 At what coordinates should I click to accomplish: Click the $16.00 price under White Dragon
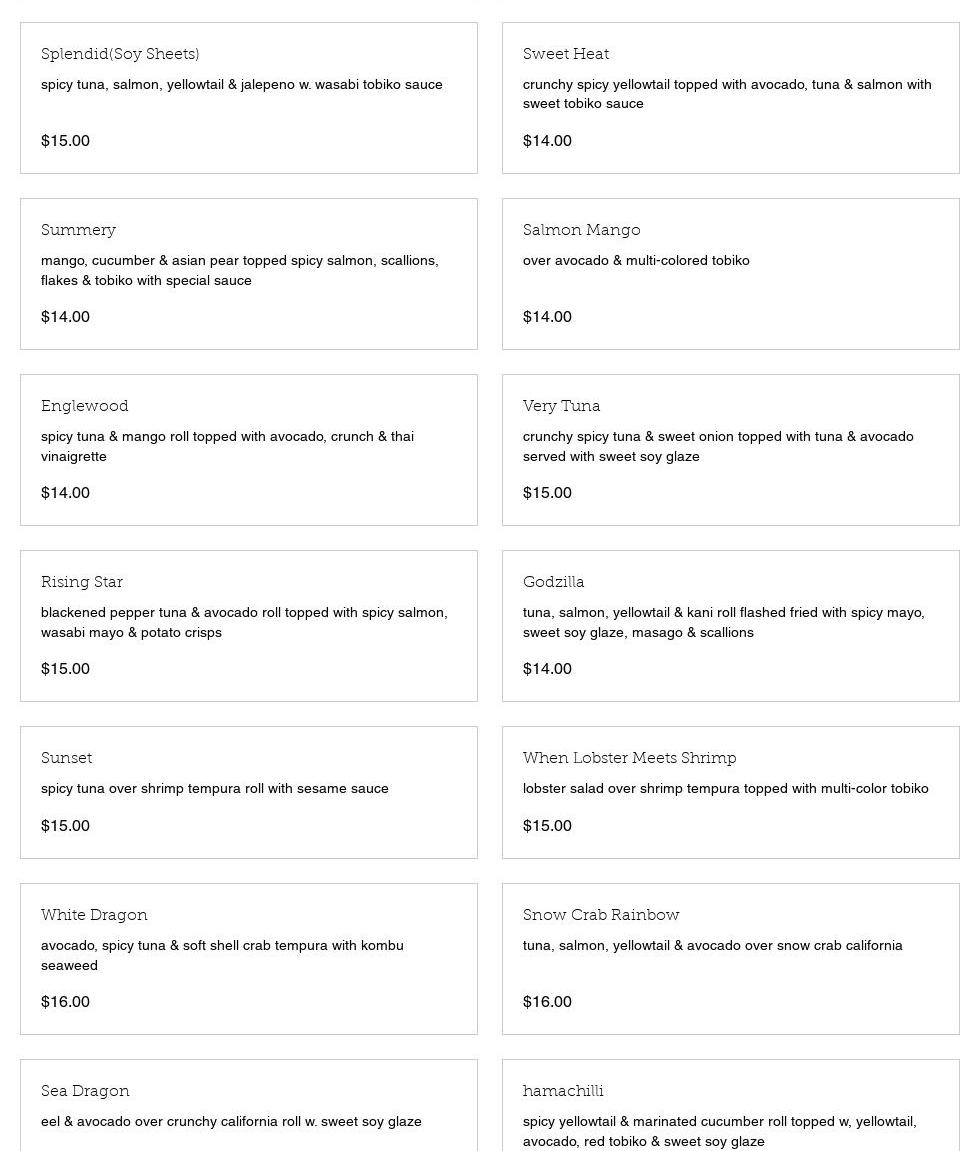coord(65,1001)
